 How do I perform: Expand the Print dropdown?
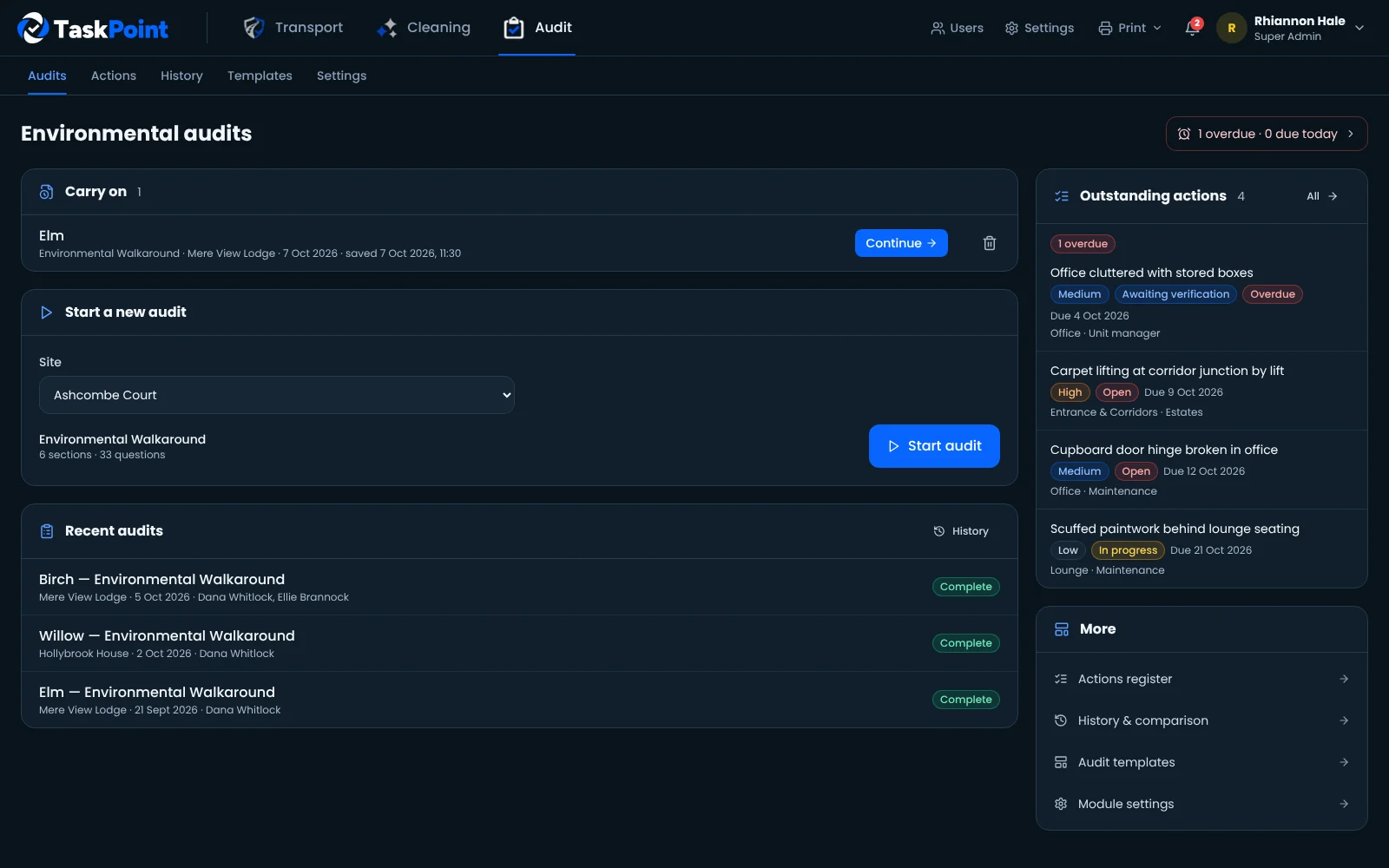[x=1129, y=28]
